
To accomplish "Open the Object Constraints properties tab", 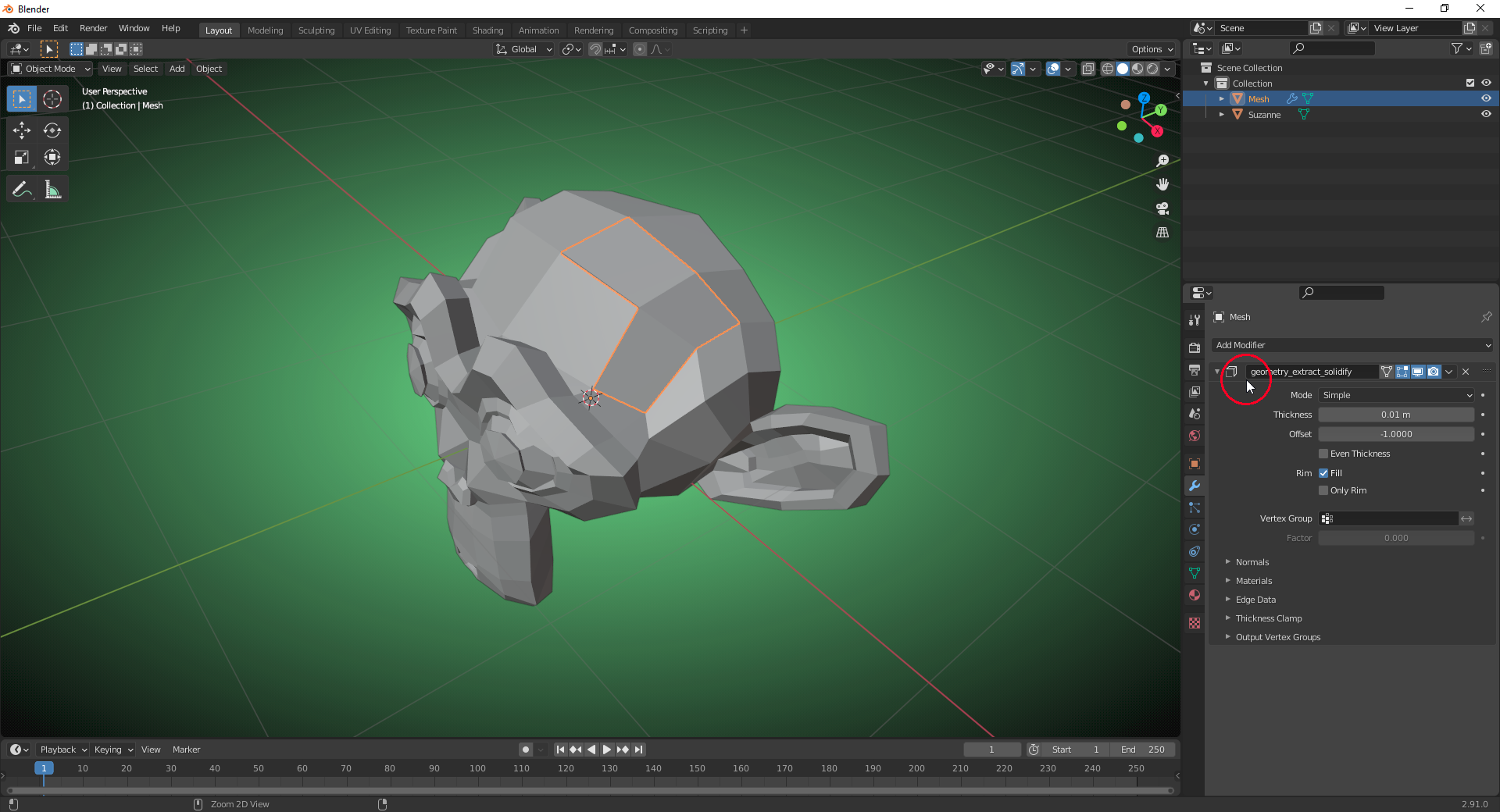I will click(x=1195, y=551).
